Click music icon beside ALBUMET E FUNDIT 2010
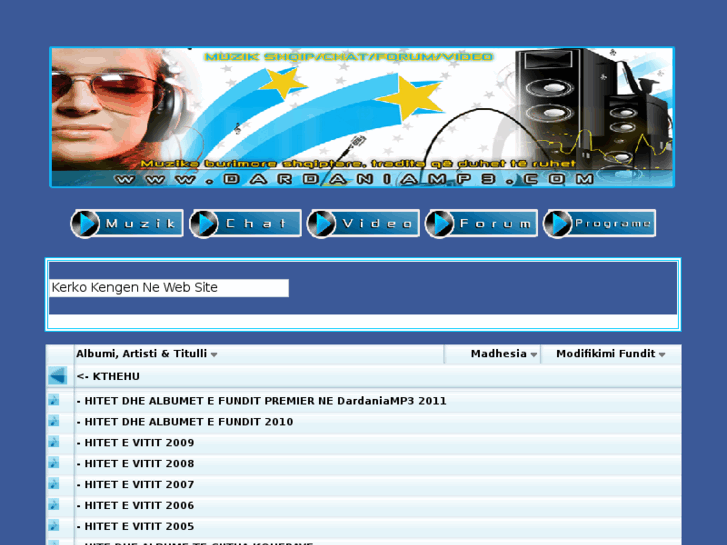This screenshot has height=545, width=727. point(54,421)
